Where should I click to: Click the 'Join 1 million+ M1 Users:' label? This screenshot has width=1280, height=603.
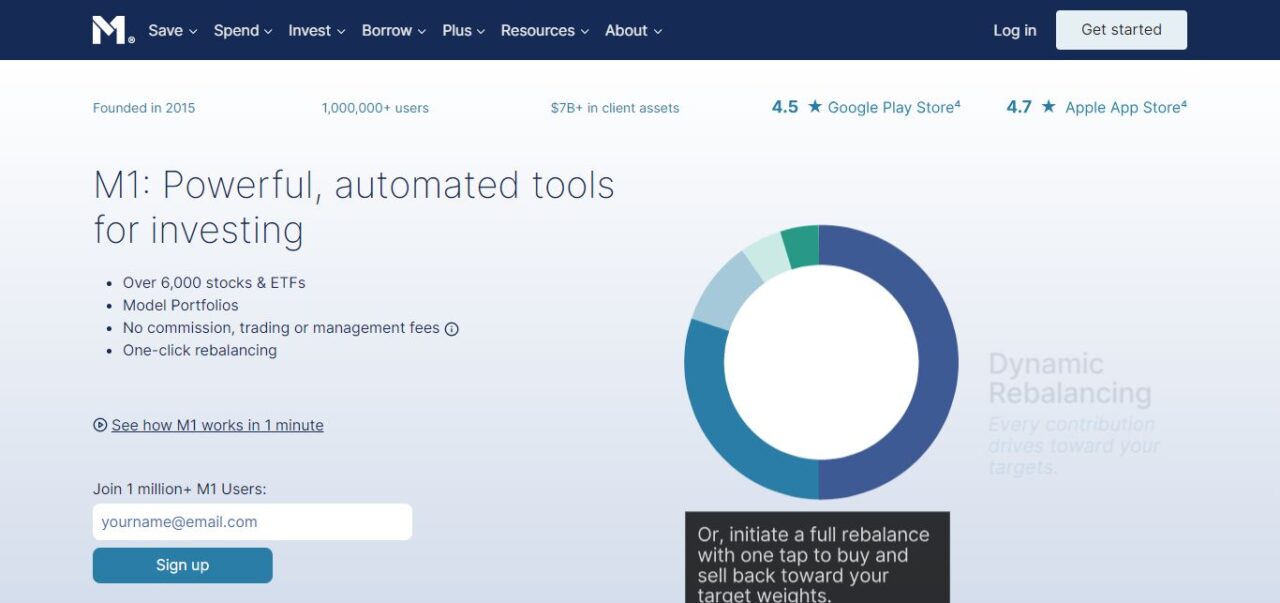[180, 489]
